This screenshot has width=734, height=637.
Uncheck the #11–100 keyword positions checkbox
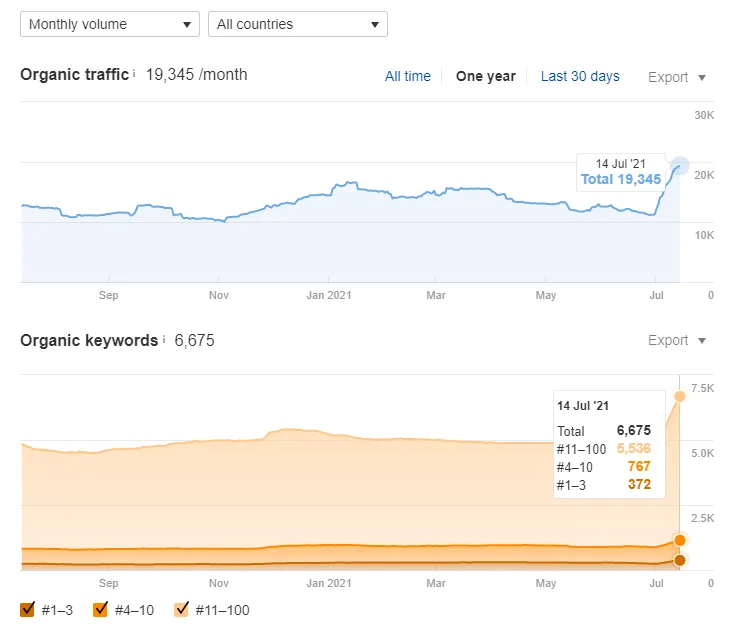click(181, 610)
